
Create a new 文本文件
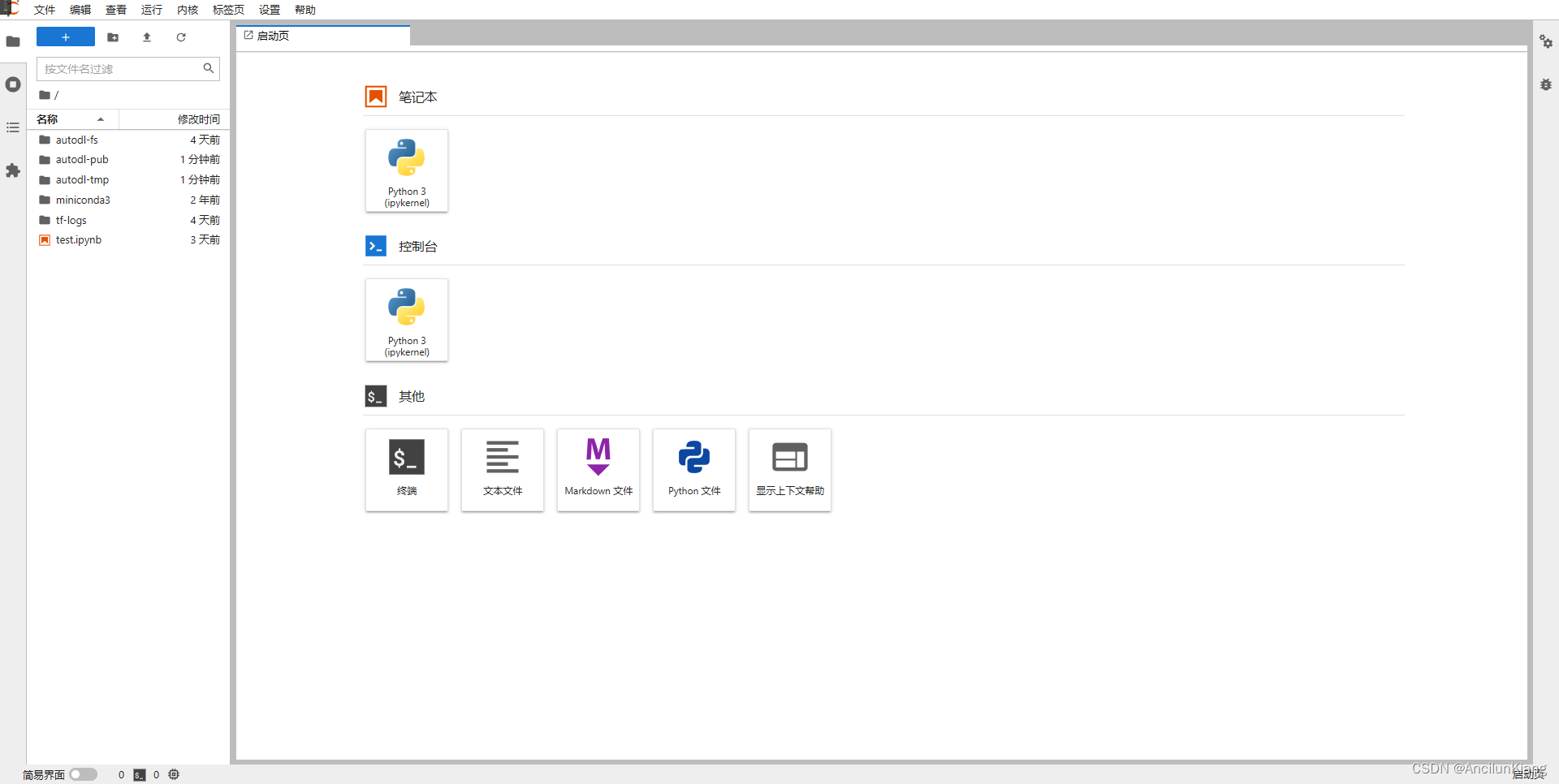pyautogui.click(x=503, y=470)
